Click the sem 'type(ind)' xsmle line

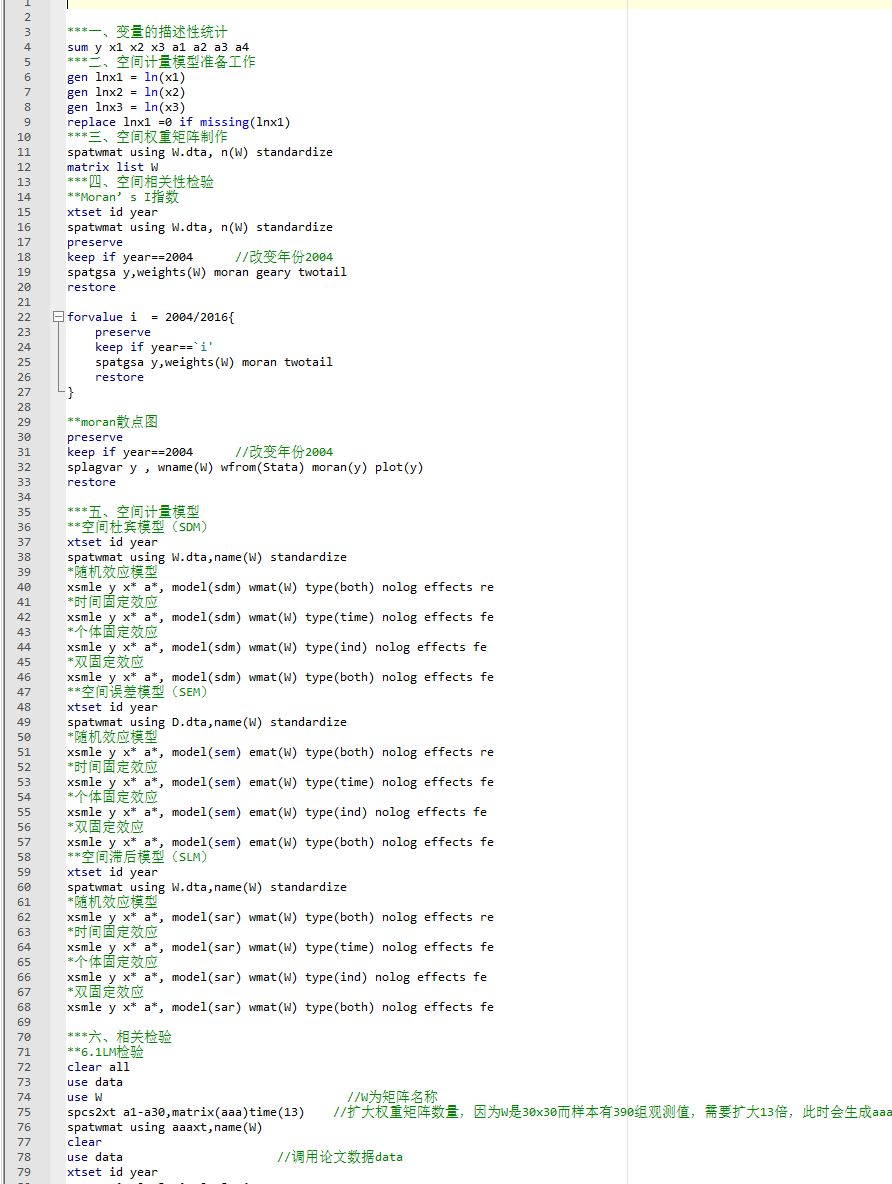coord(276,812)
